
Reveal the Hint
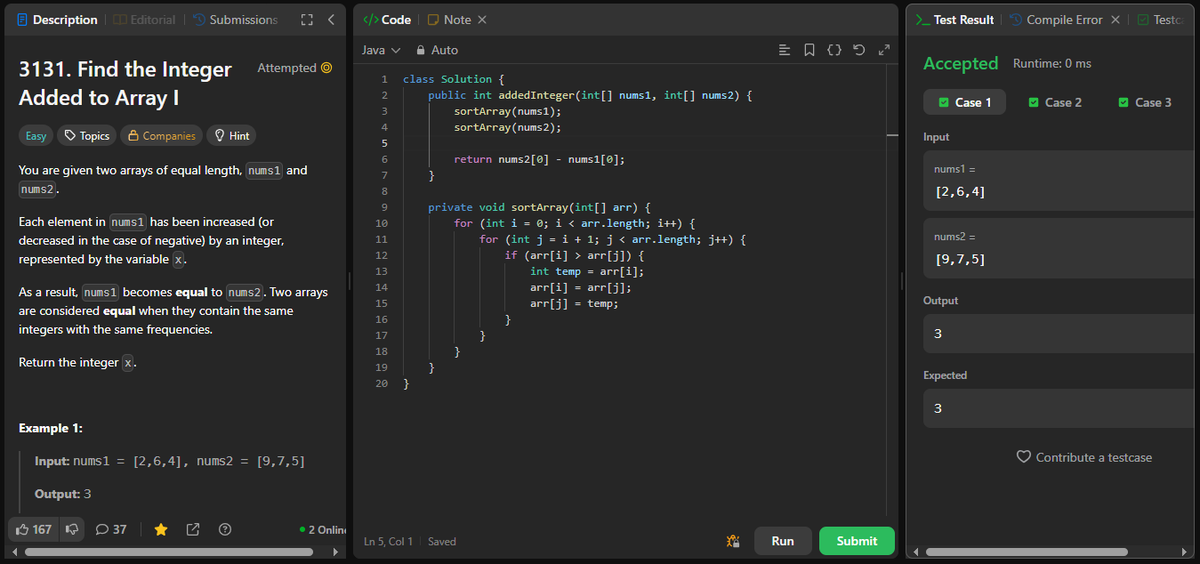point(231,135)
